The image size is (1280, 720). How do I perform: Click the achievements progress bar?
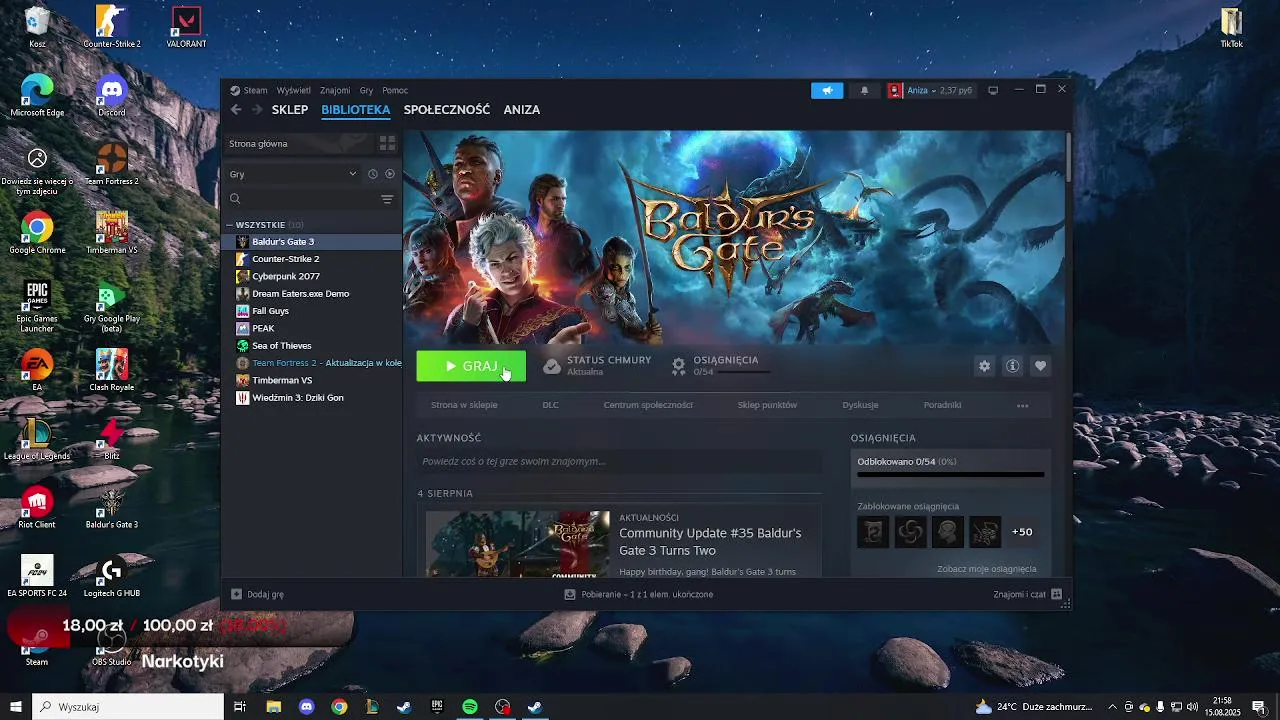coord(950,475)
